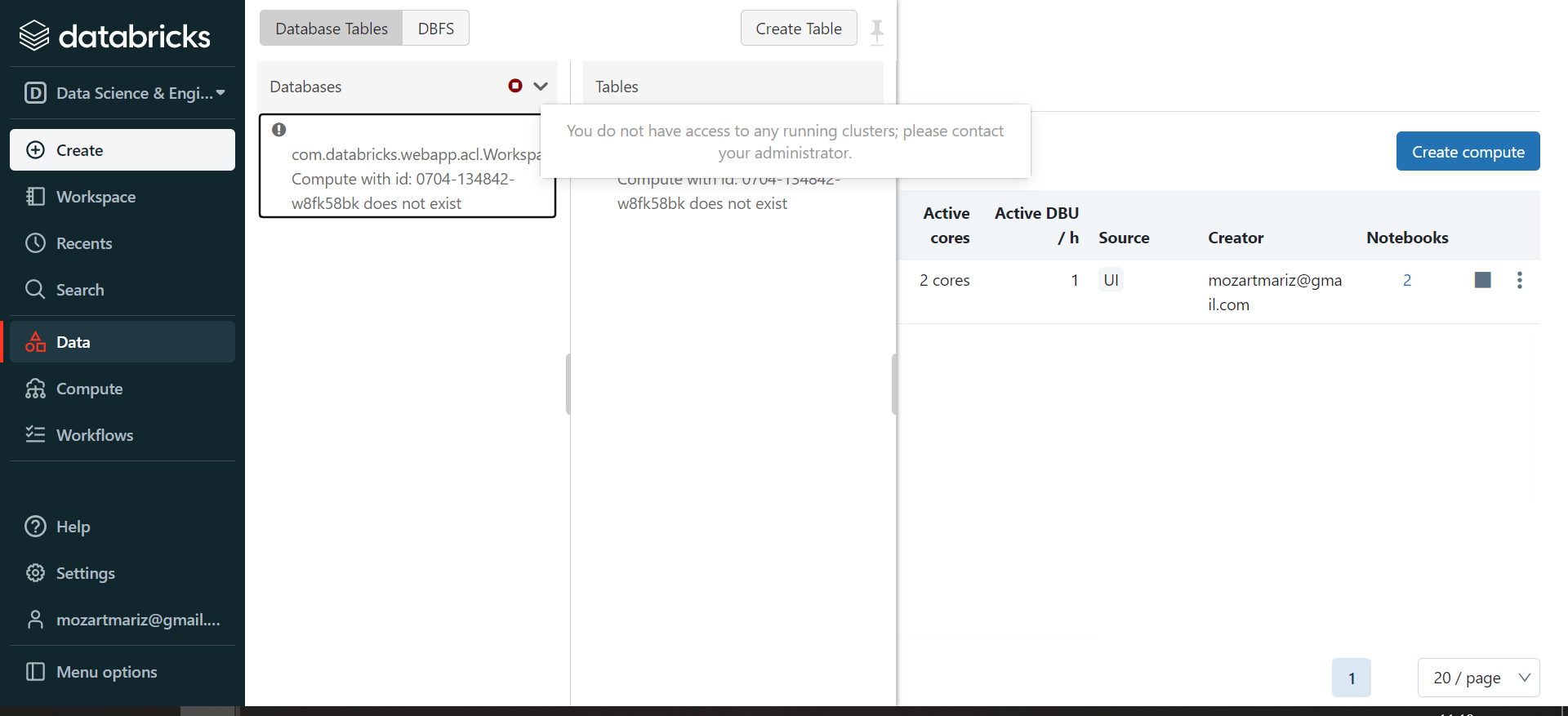The image size is (1568, 716).
Task: Open Workflows in the sidebar
Action: [122, 435]
